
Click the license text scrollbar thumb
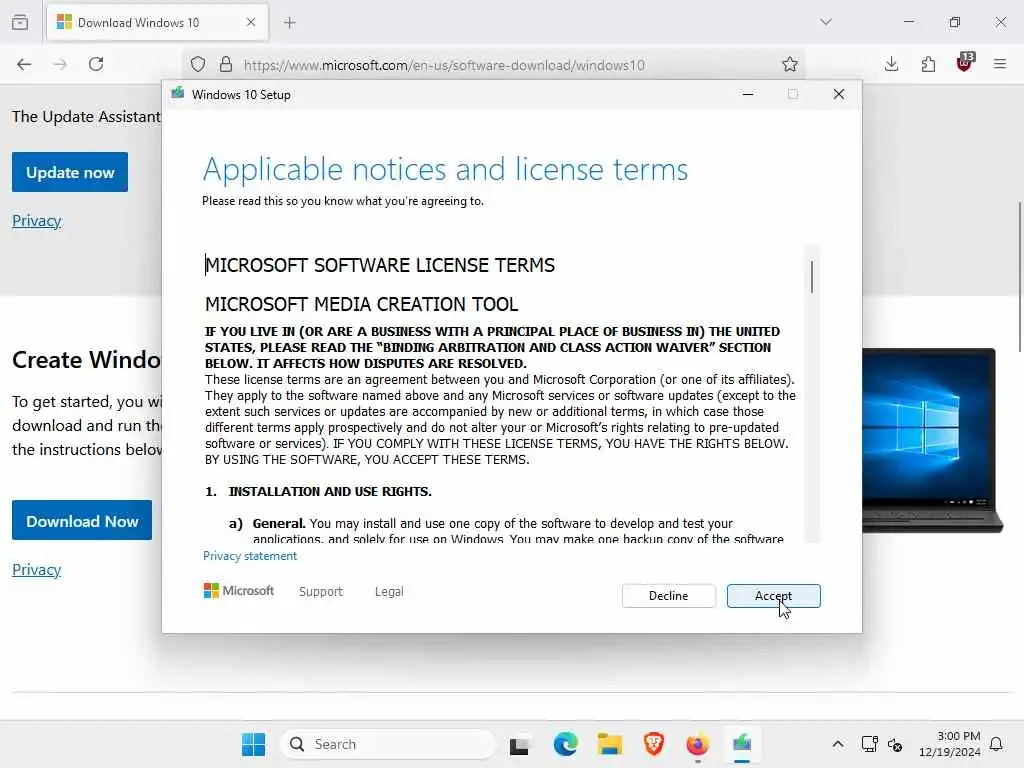(x=812, y=277)
